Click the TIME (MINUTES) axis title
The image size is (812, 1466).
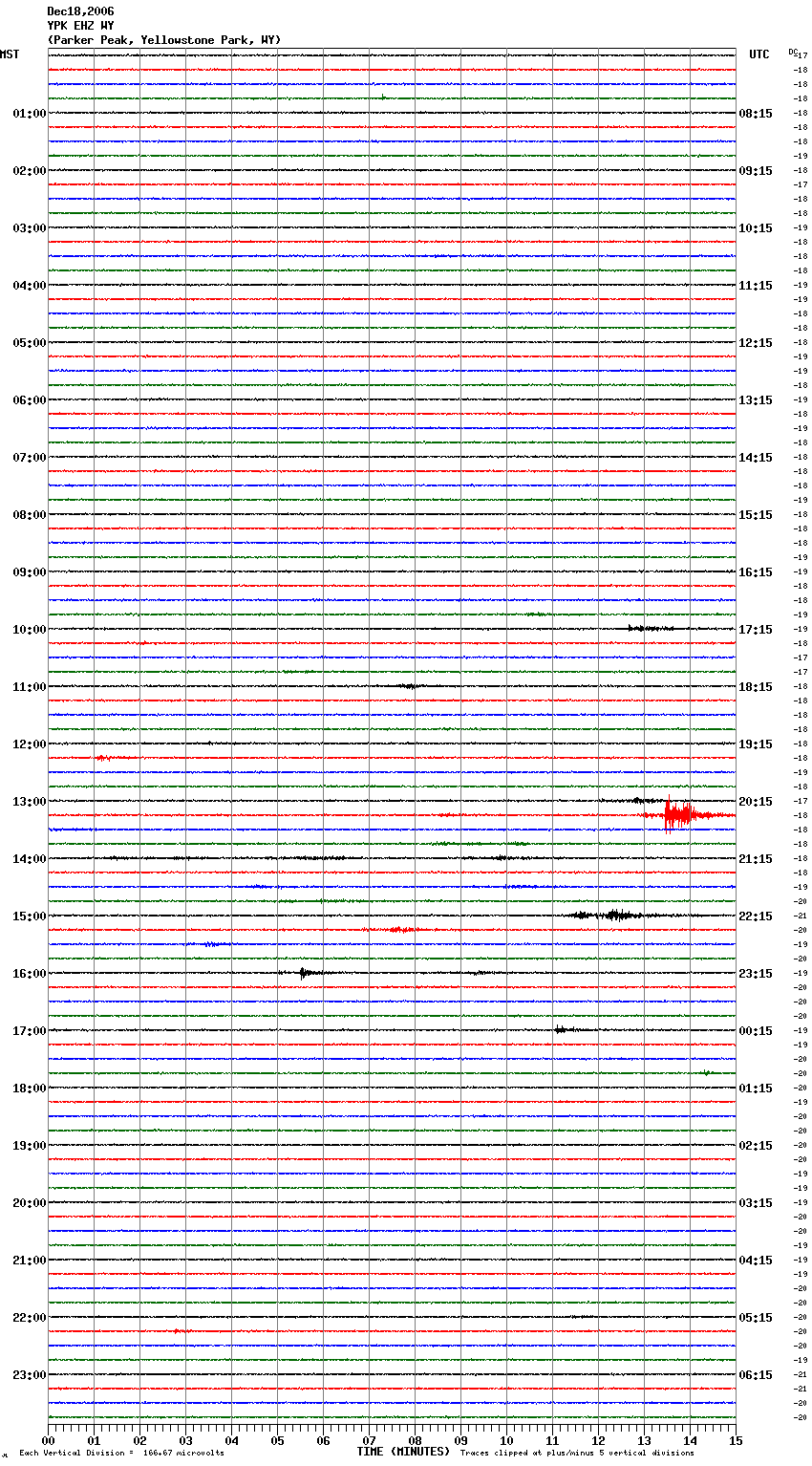403,1452
